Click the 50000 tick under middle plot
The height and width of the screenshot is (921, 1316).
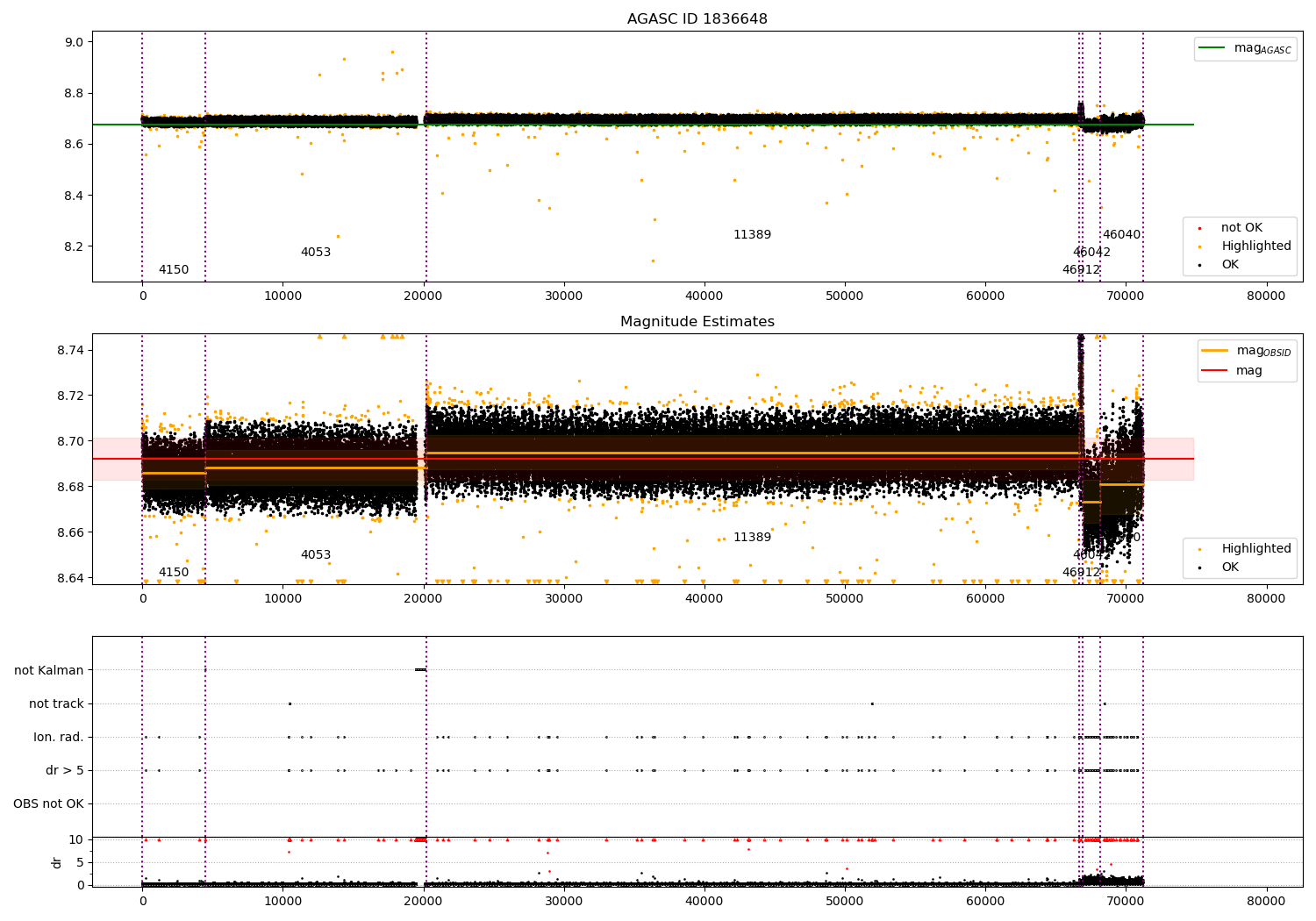845,599
